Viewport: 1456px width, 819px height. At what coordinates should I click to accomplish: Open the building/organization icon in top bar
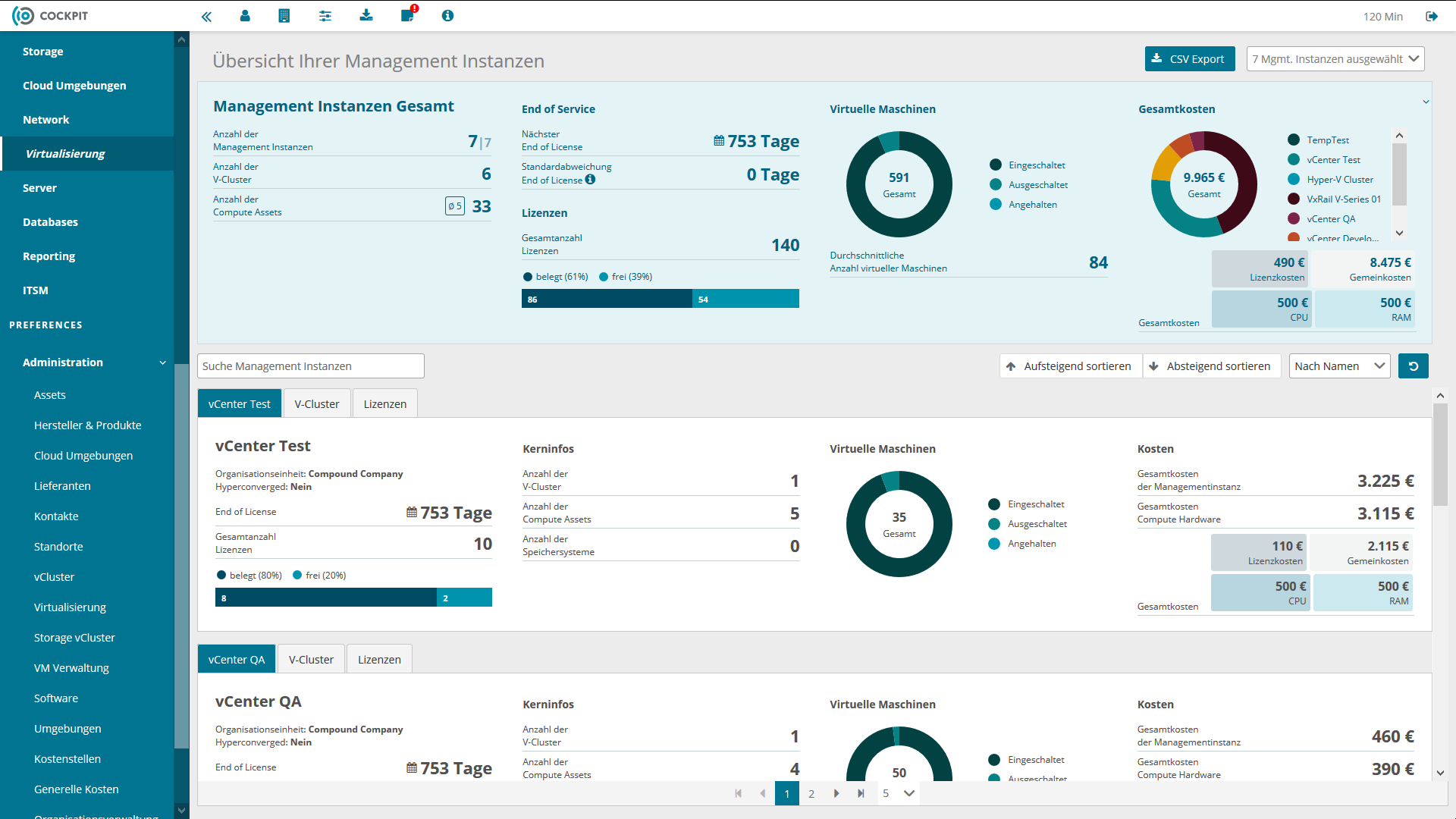[284, 16]
